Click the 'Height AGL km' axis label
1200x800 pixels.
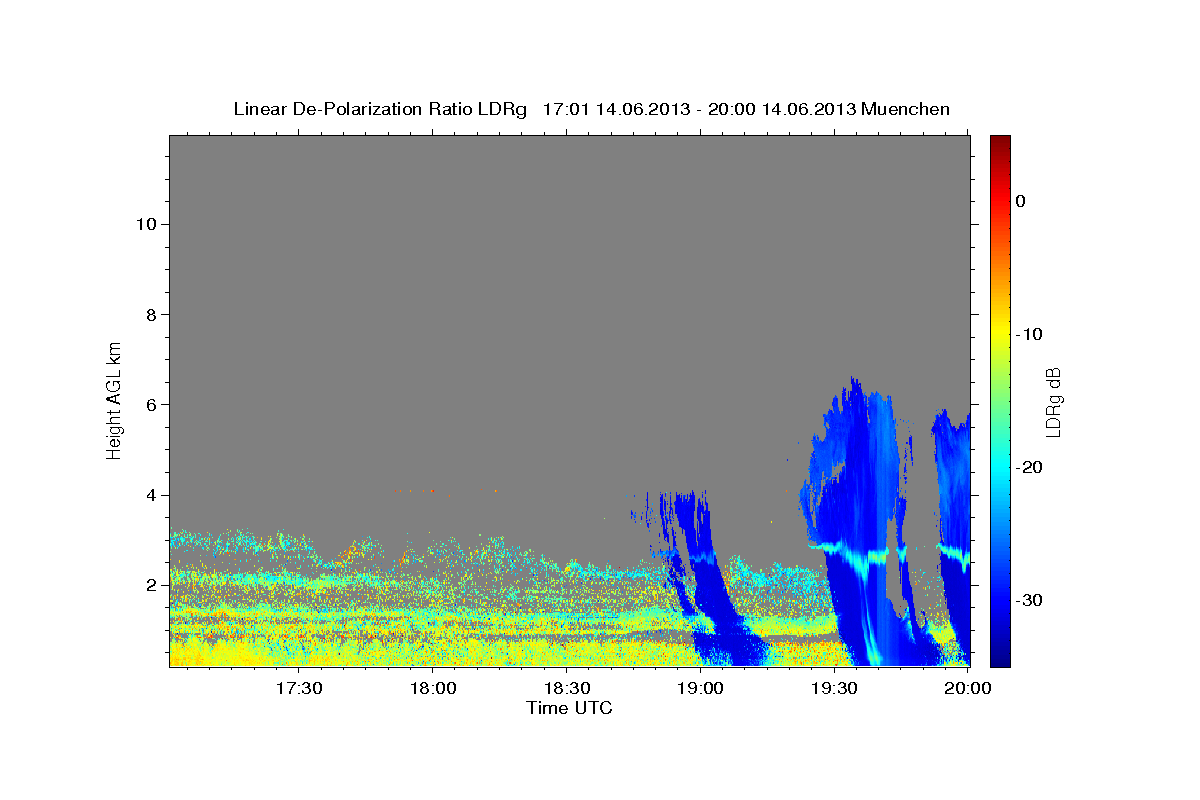[115, 399]
